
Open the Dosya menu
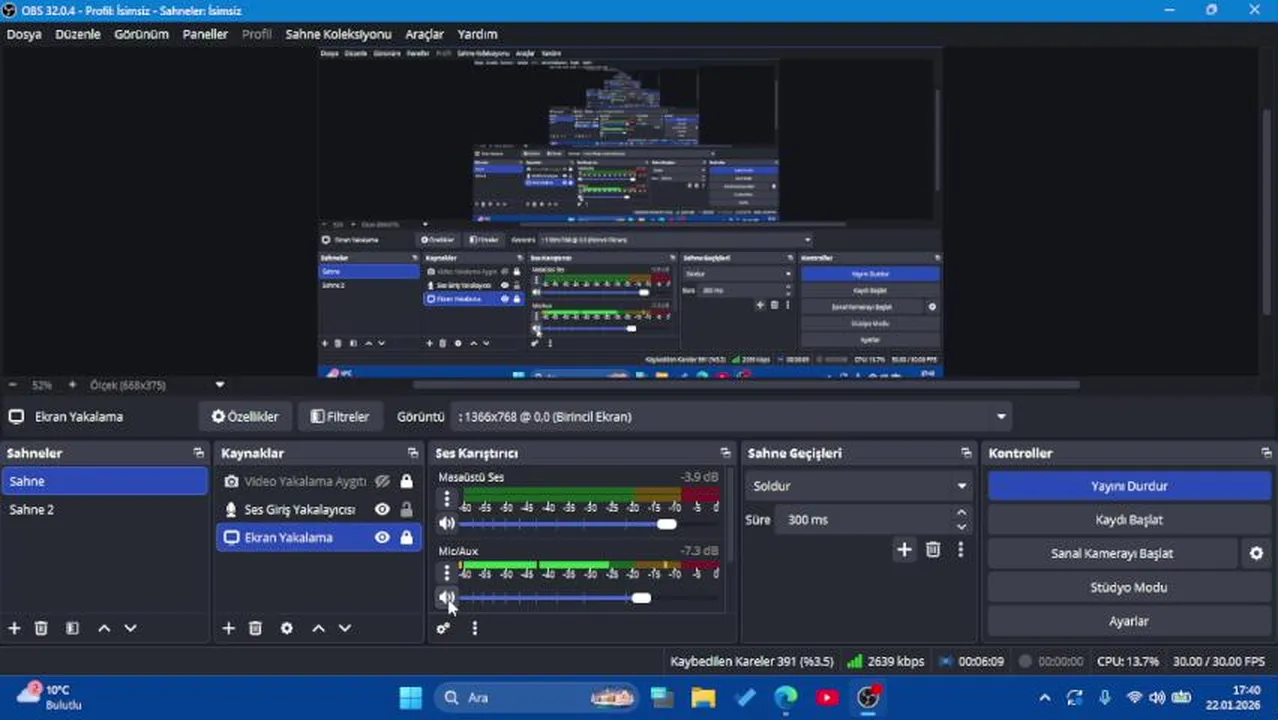coord(24,34)
